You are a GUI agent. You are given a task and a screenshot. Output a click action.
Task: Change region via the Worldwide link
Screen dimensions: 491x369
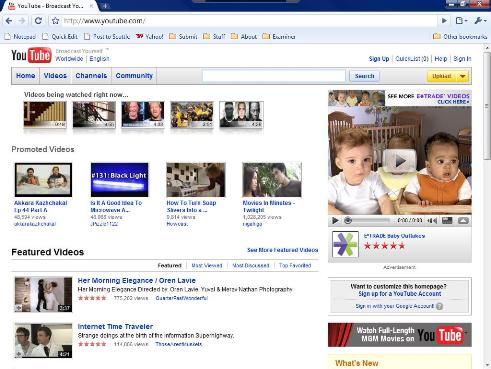(x=69, y=59)
